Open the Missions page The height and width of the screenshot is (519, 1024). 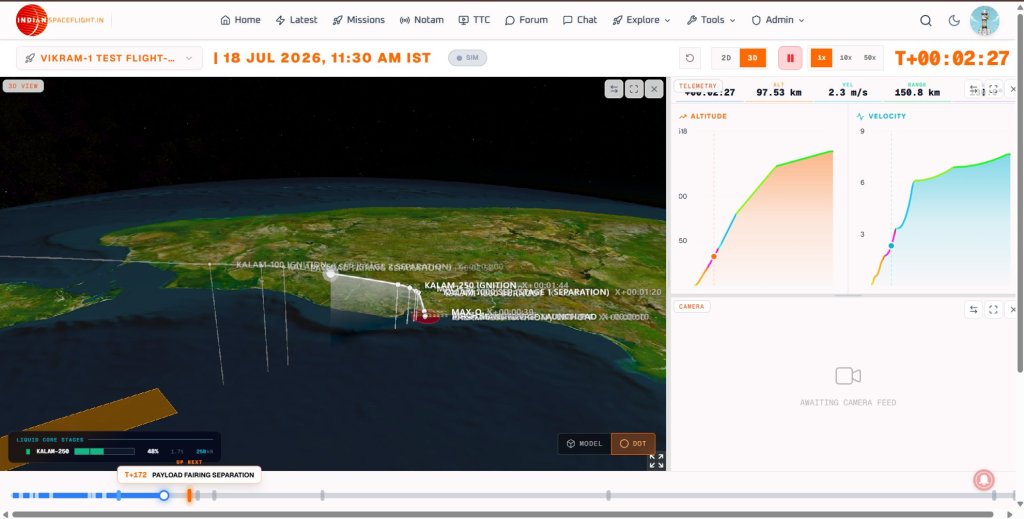coord(359,20)
